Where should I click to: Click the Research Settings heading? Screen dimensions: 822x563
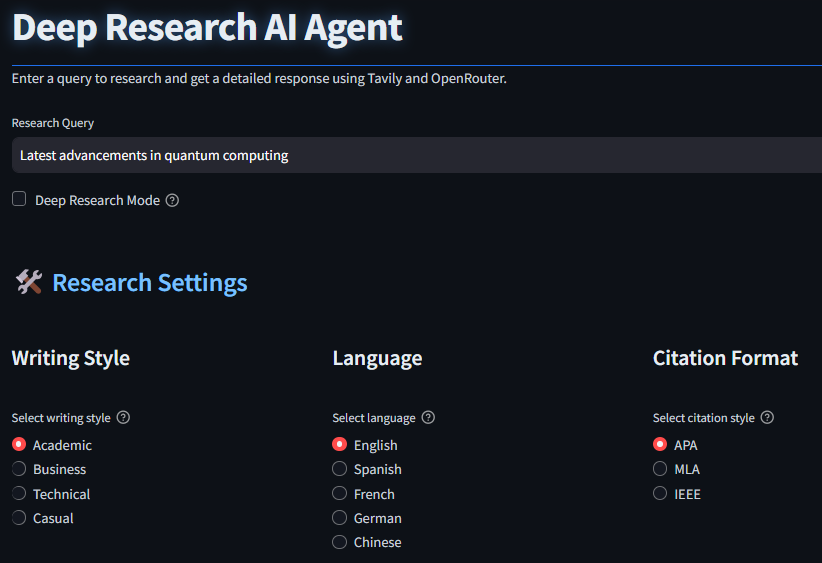[150, 283]
